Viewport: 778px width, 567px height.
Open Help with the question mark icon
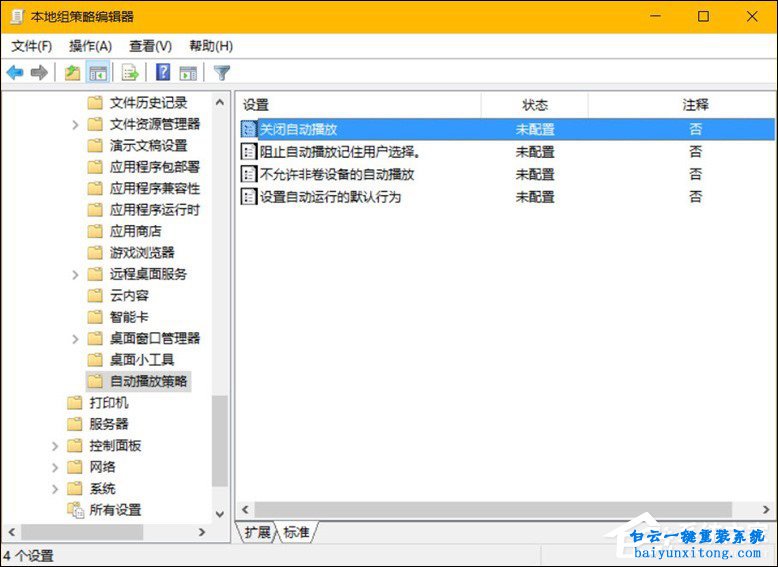click(163, 72)
